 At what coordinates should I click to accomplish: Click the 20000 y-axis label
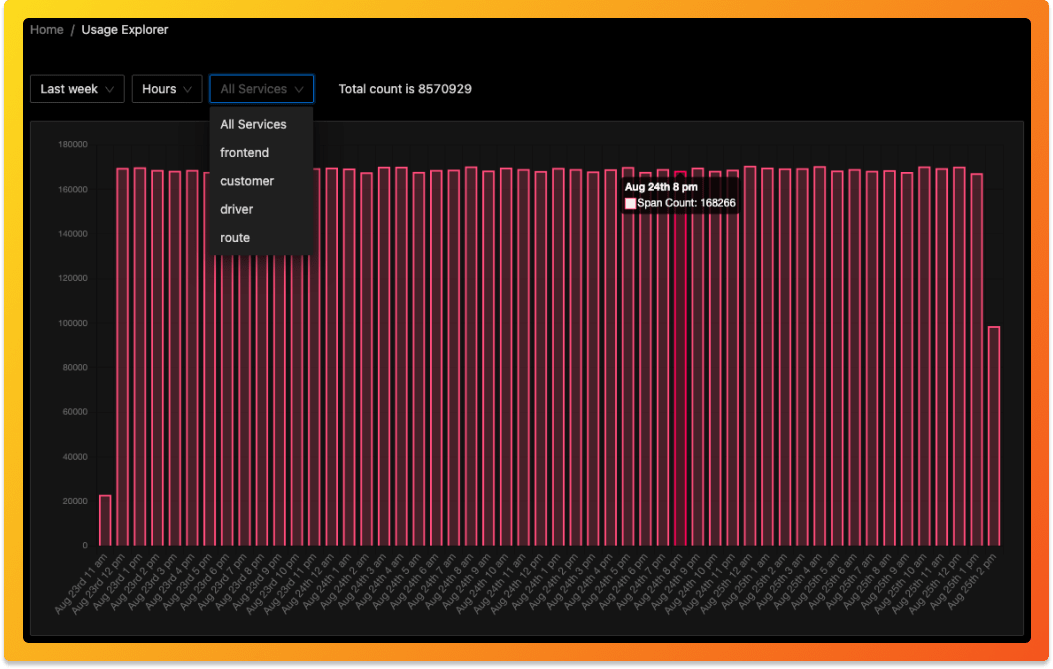[75, 501]
